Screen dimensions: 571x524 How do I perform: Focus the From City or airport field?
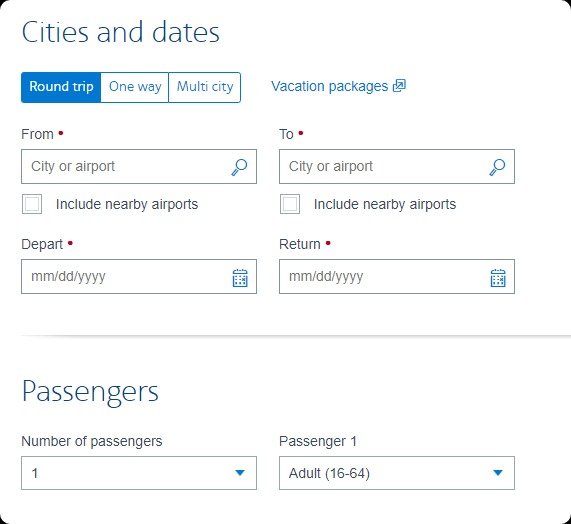(x=139, y=166)
